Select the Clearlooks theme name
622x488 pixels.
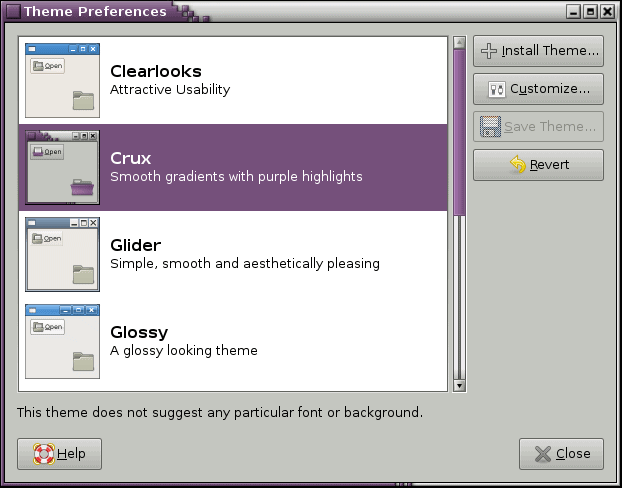click(x=156, y=72)
